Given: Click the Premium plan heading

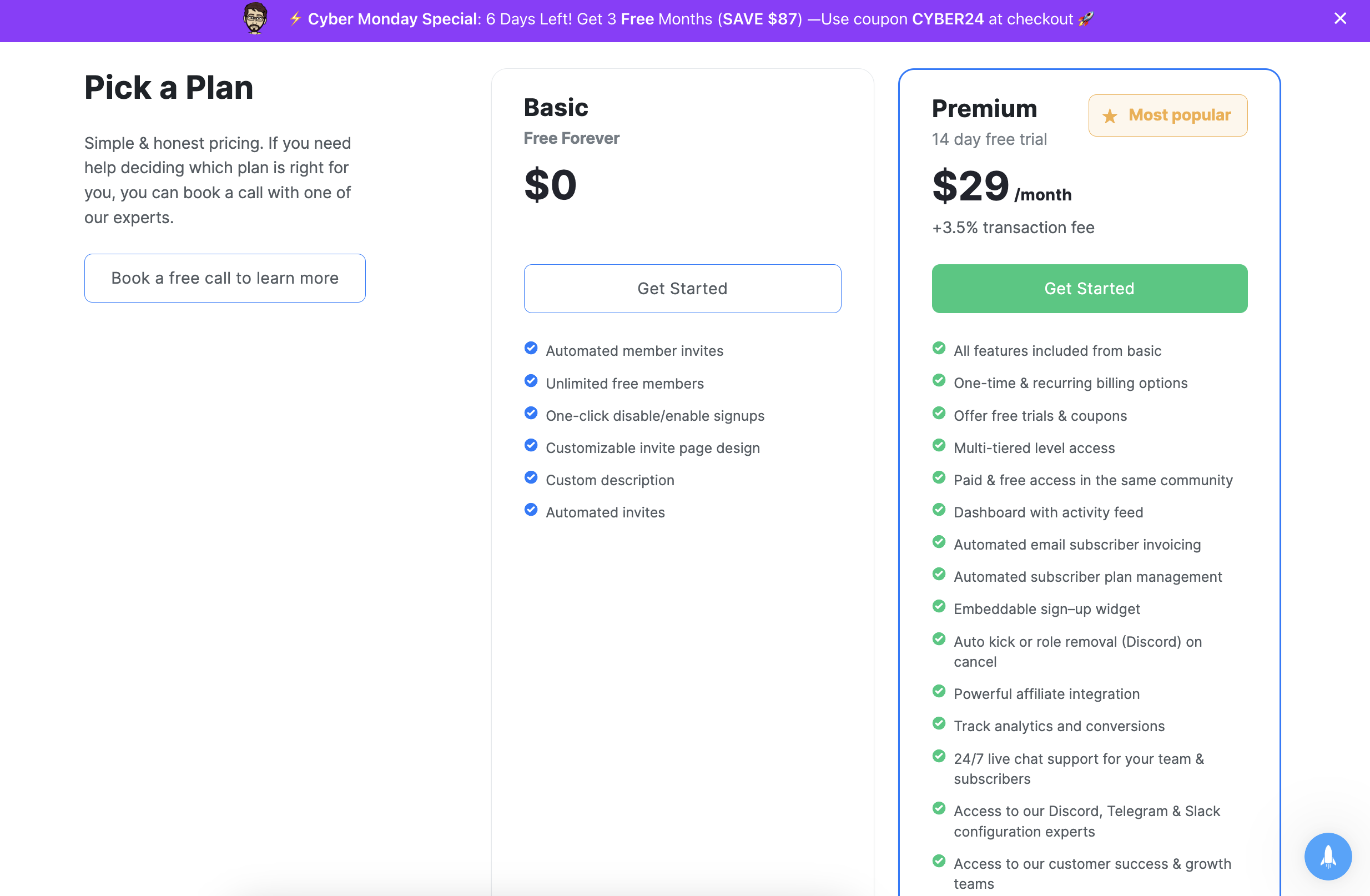Looking at the screenshot, I should tap(984, 108).
